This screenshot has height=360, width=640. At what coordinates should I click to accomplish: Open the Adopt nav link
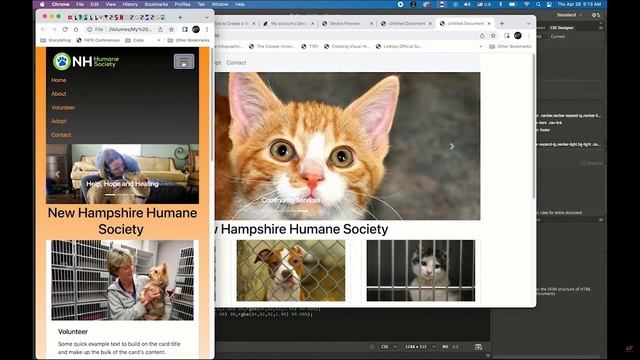click(59, 121)
